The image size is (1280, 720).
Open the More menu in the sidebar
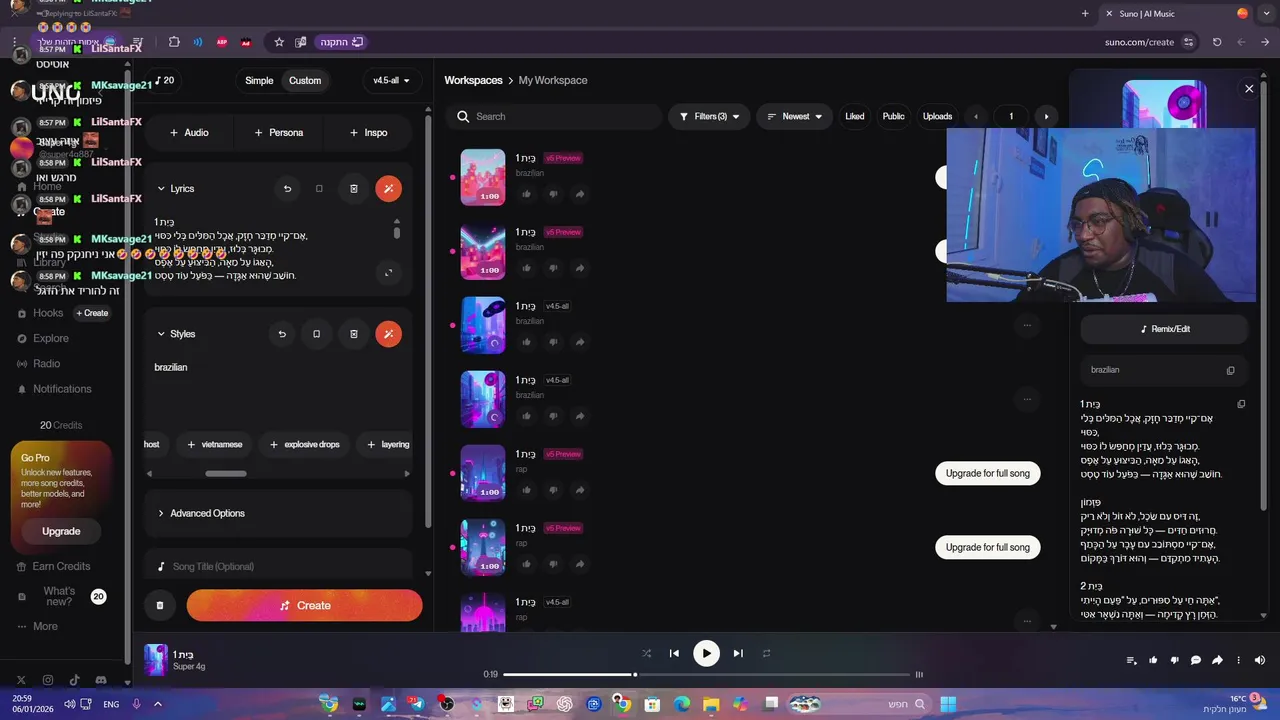[x=38, y=626]
